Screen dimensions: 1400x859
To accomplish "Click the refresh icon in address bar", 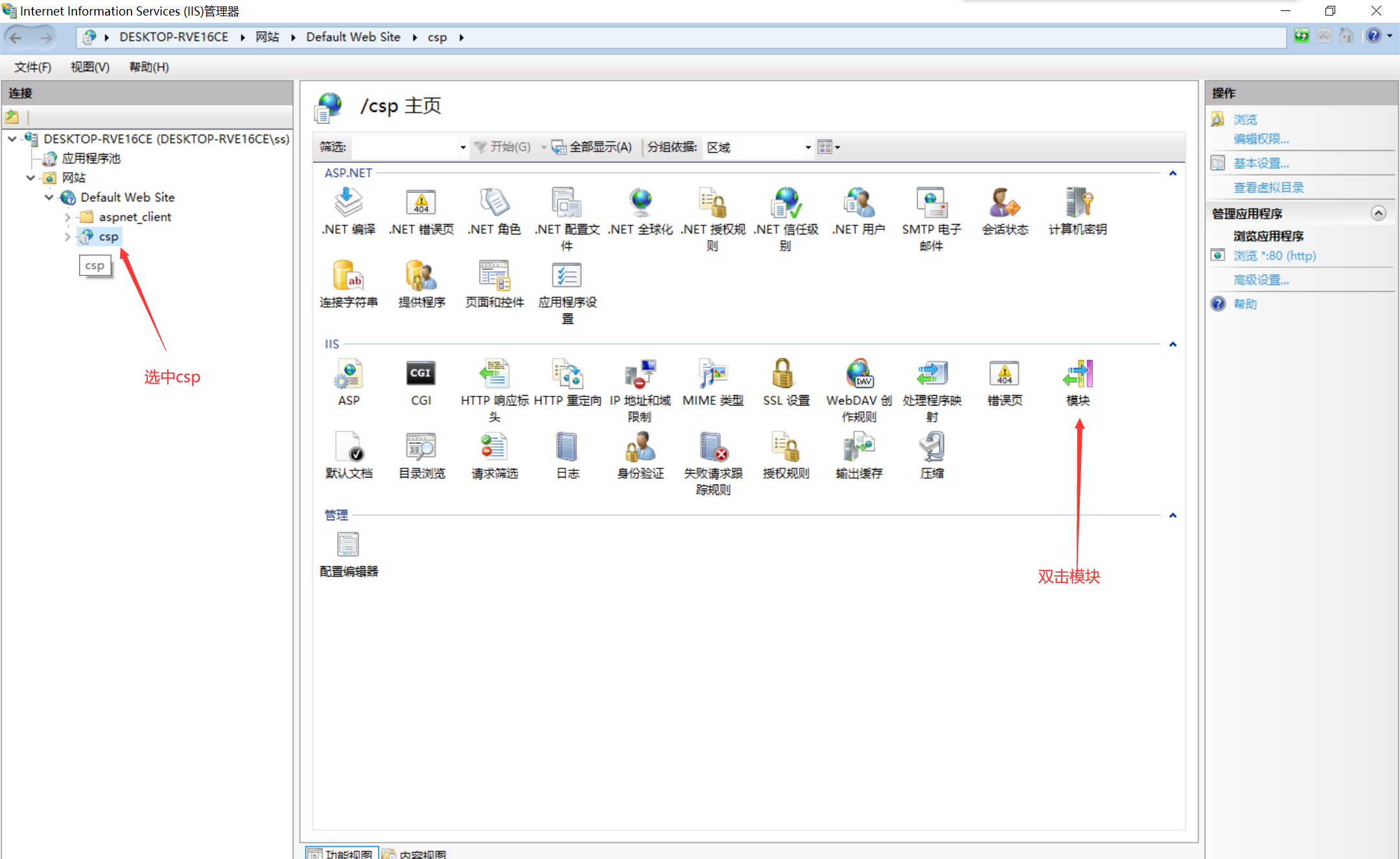I will [x=1301, y=36].
